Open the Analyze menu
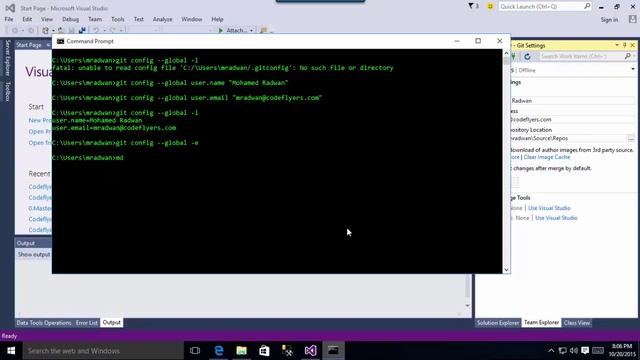 (162, 19)
